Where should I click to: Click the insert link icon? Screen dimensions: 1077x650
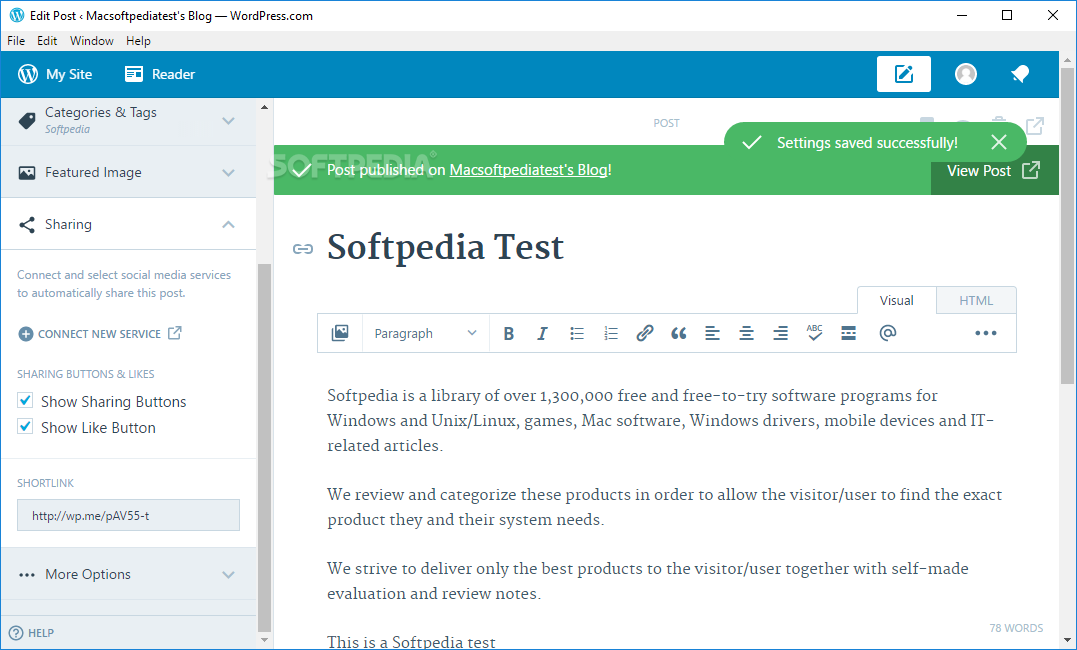pos(644,333)
